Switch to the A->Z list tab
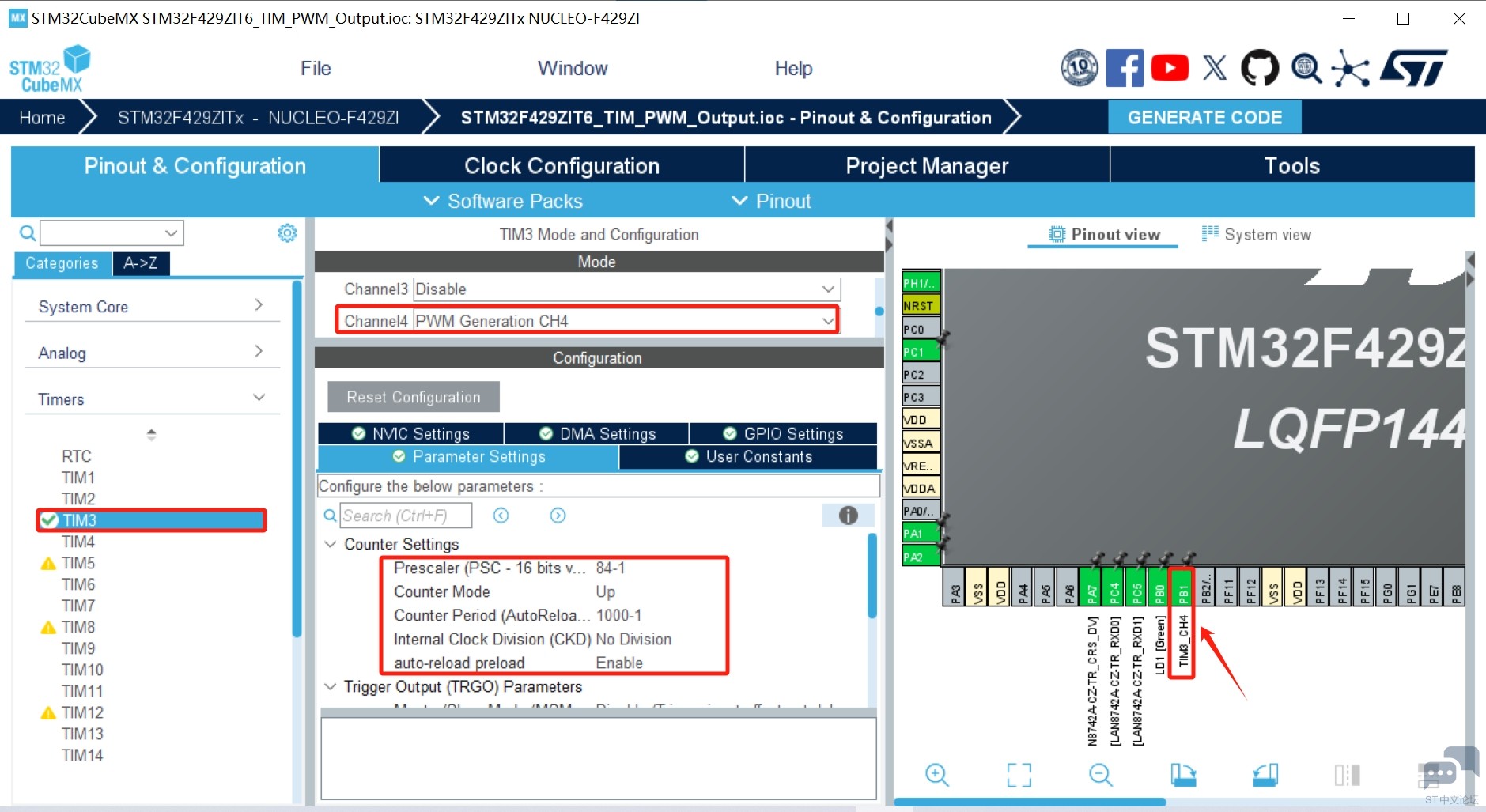The height and width of the screenshot is (812, 1486). (x=141, y=263)
